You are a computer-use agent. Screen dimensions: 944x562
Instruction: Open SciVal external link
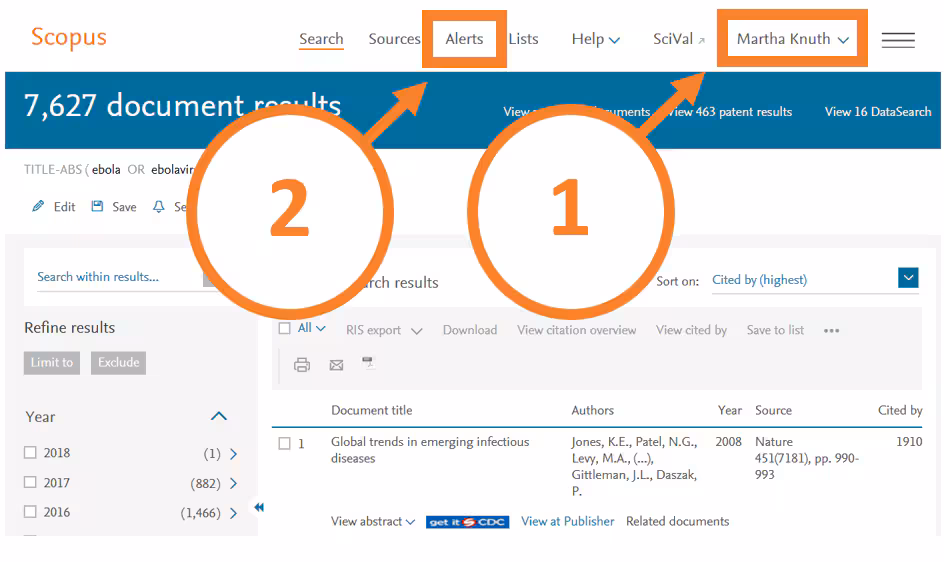coord(678,39)
